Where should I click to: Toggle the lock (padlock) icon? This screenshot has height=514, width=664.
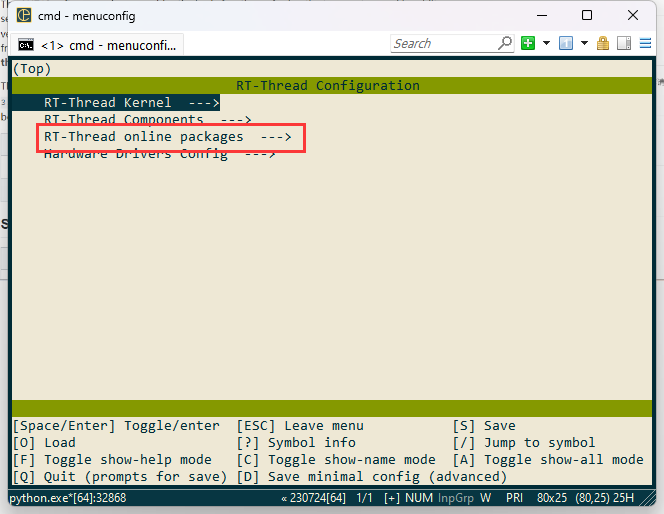(x=603, y=43)
